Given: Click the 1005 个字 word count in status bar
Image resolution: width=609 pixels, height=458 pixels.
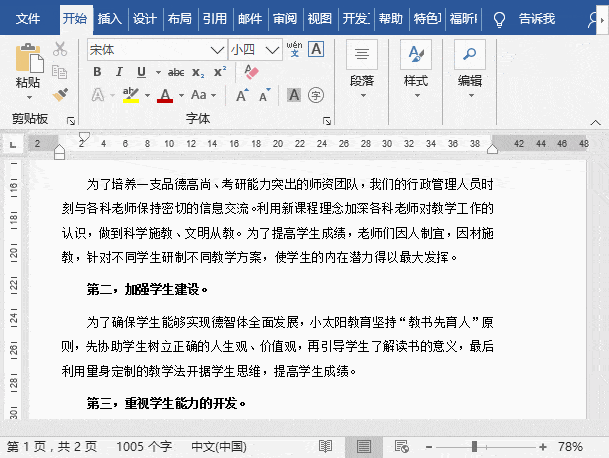Looking at the screenshot, I should (144, 446).
